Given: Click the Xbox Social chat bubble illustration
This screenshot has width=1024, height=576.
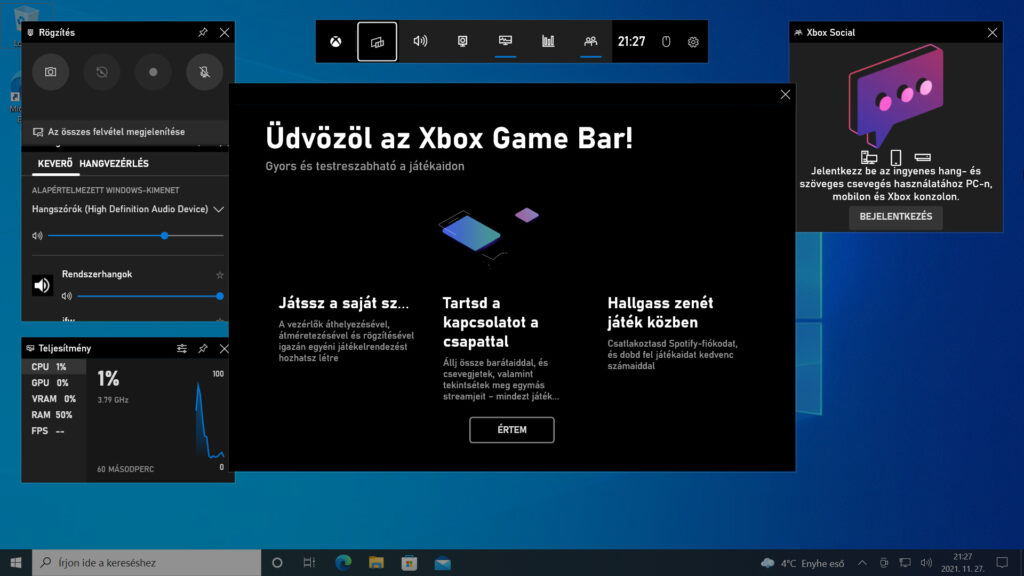Looking at the screenshot, I should click(x=895, y=96).
